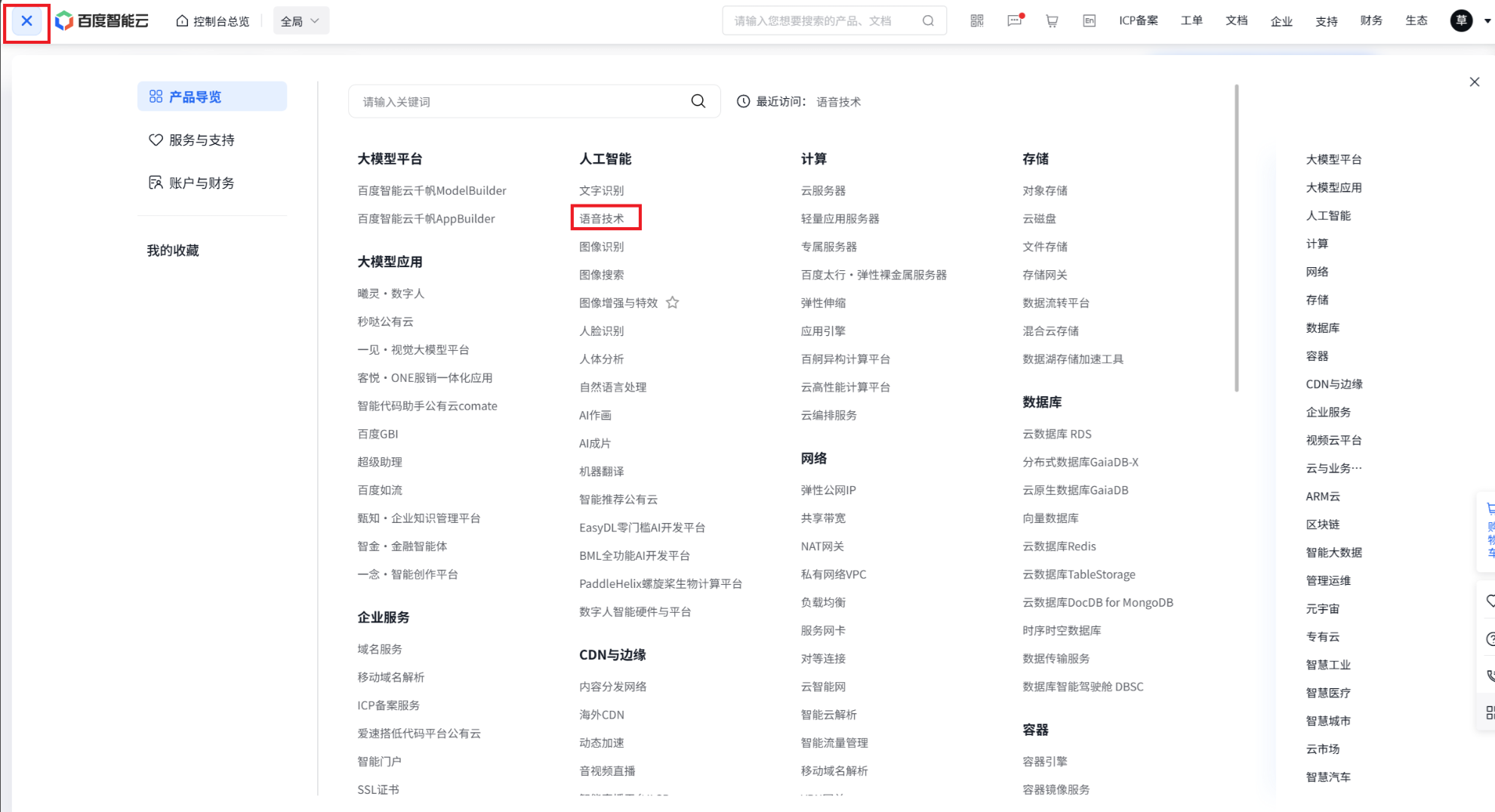Open 控制台总览 home link

(x=212, y=21)
